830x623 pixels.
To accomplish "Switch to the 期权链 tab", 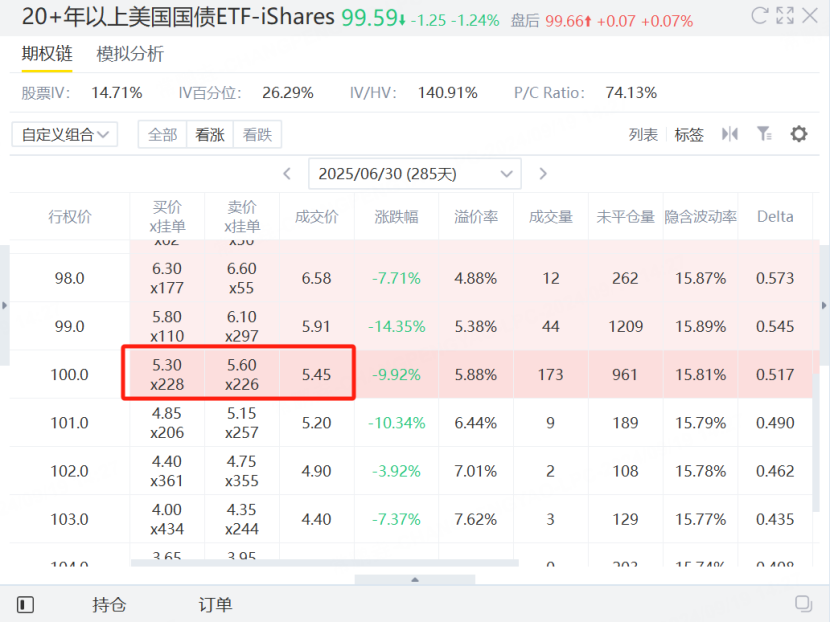I will [47, 53].
